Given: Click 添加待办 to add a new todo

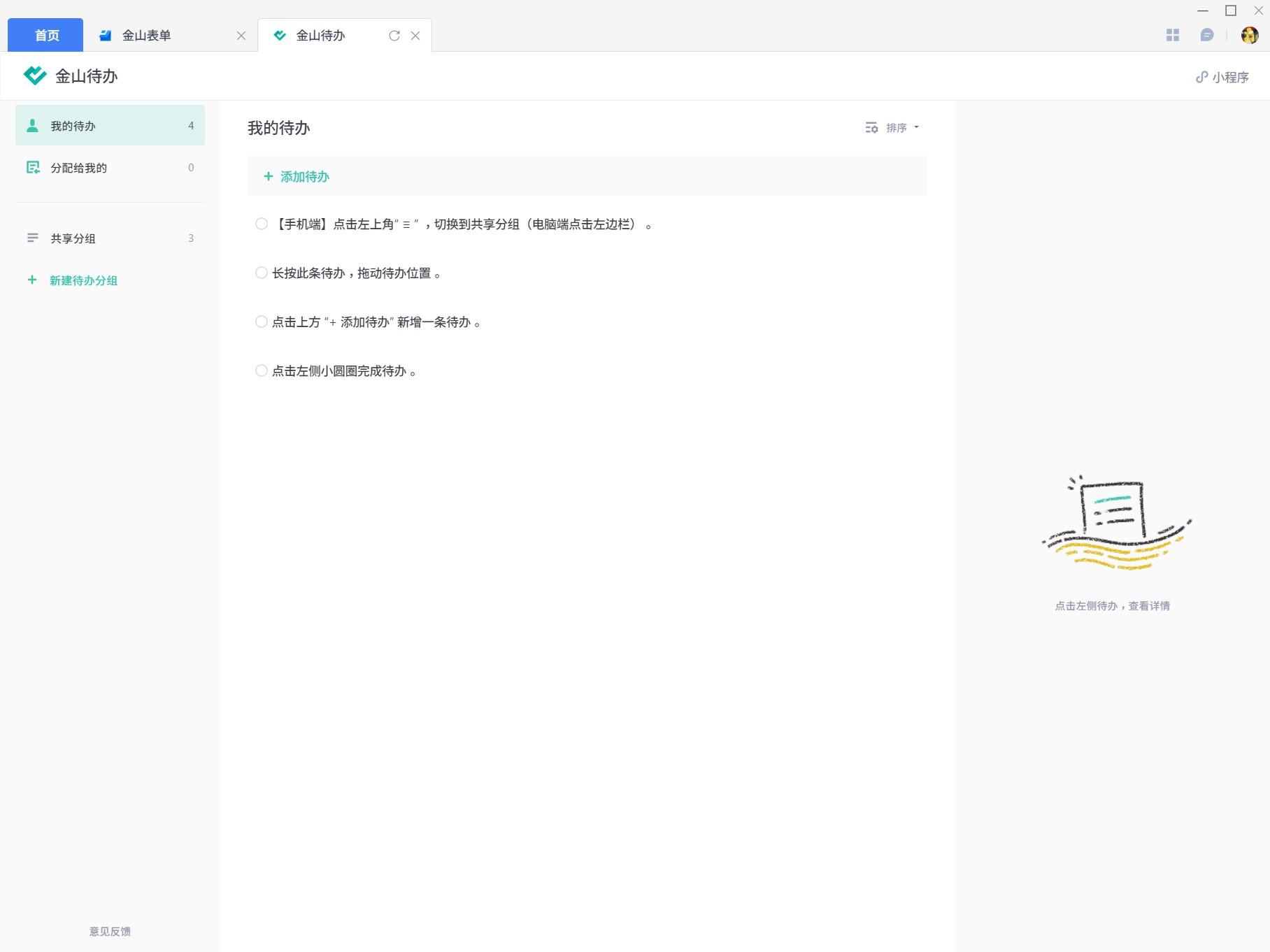Looking at the screenshot, I should [x=297, y=176].
